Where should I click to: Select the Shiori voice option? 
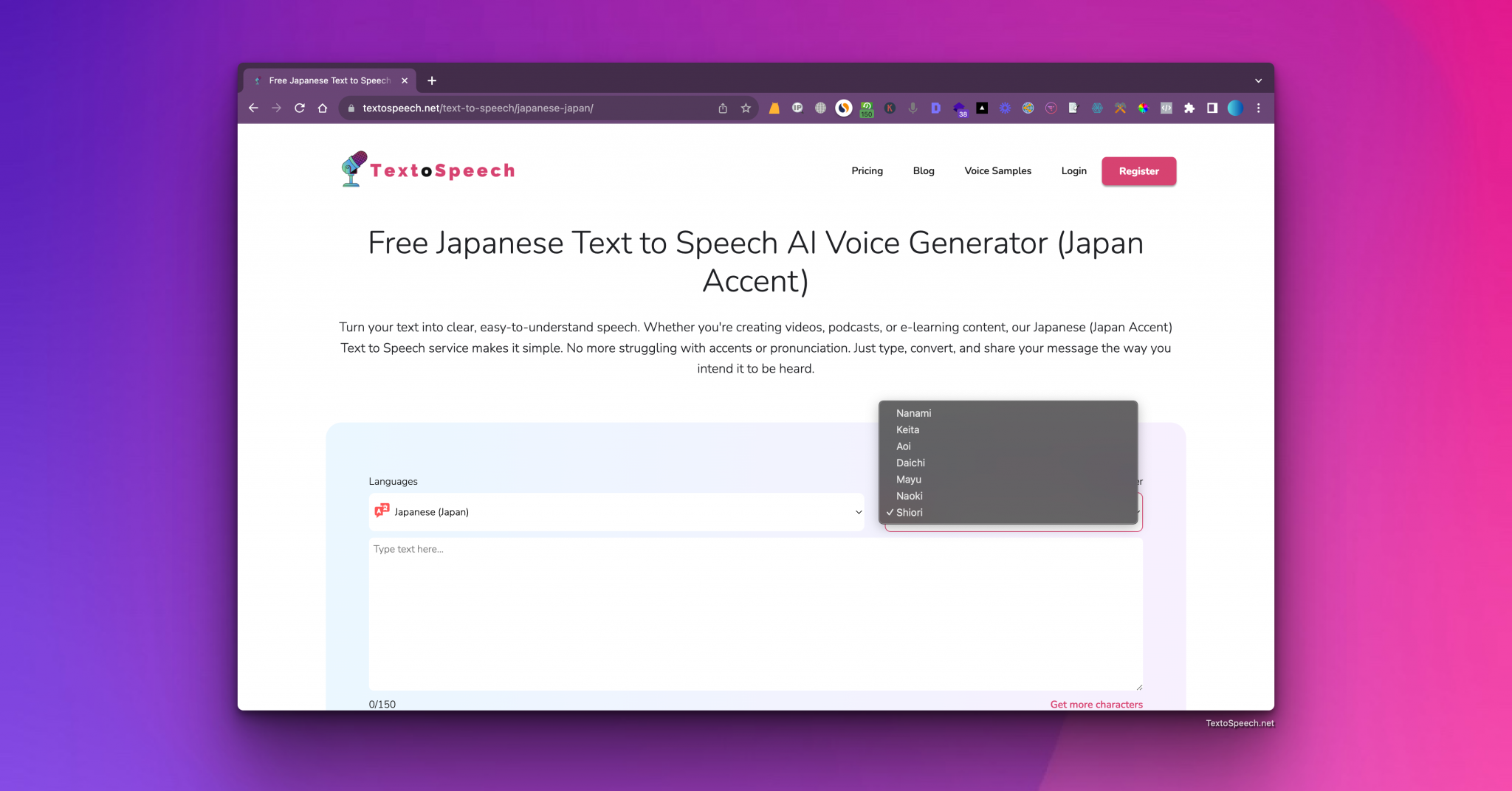910,512
